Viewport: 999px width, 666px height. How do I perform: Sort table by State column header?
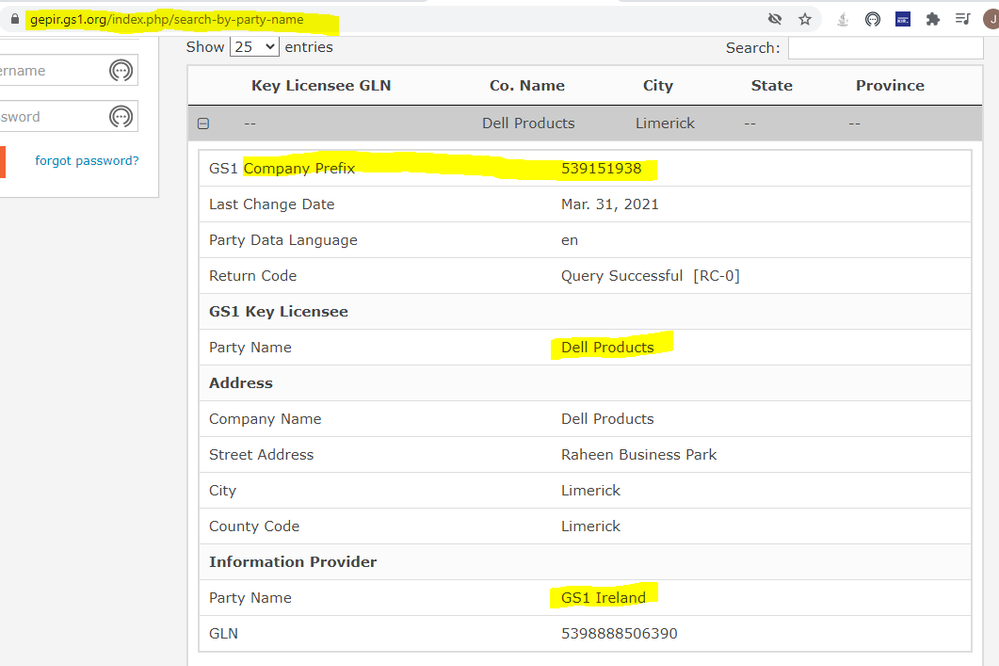[x=772, y=85]
